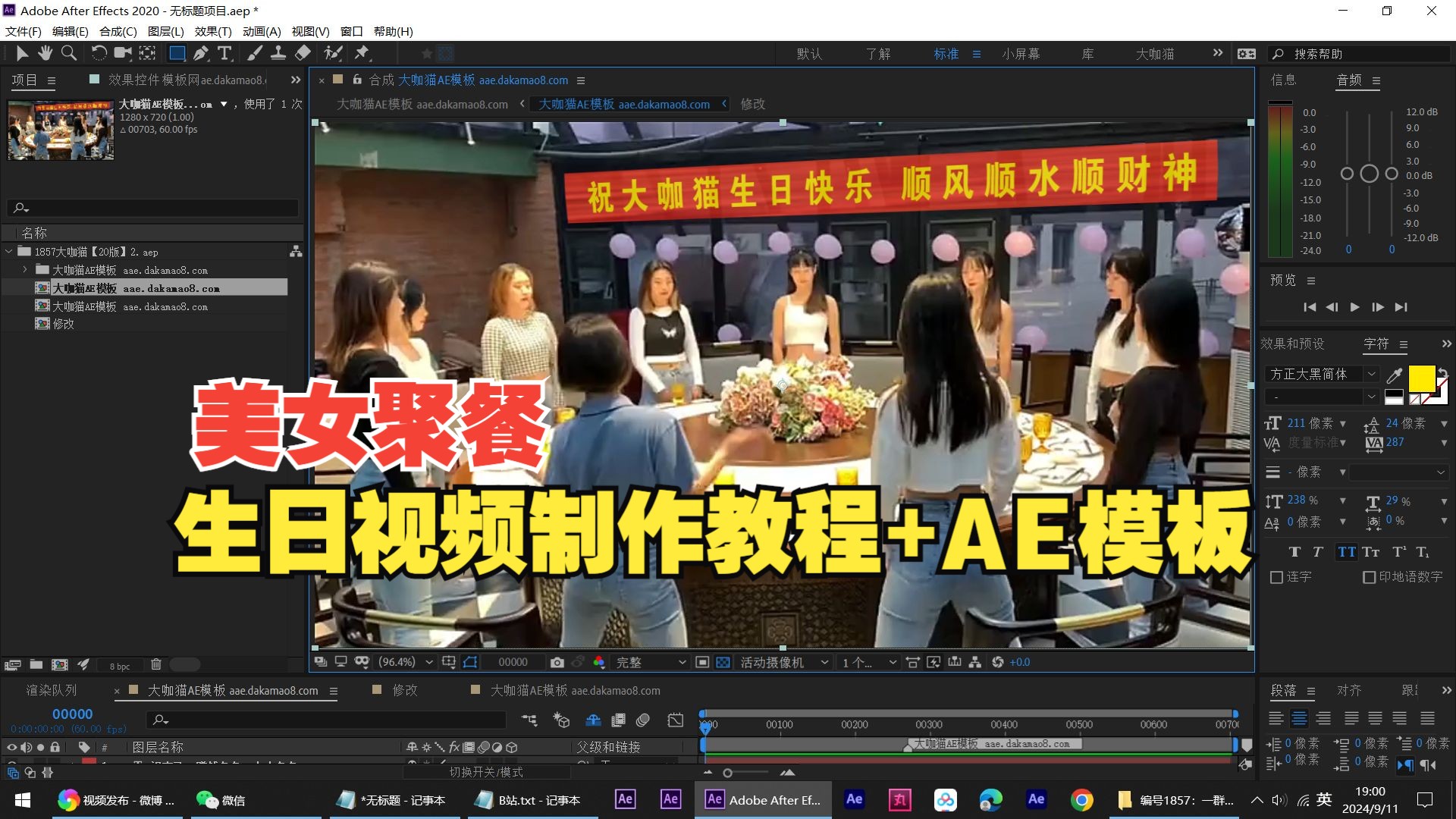Open the 动画(A) menu
This screenshot has width=1456, height=819.
(262, 31)
